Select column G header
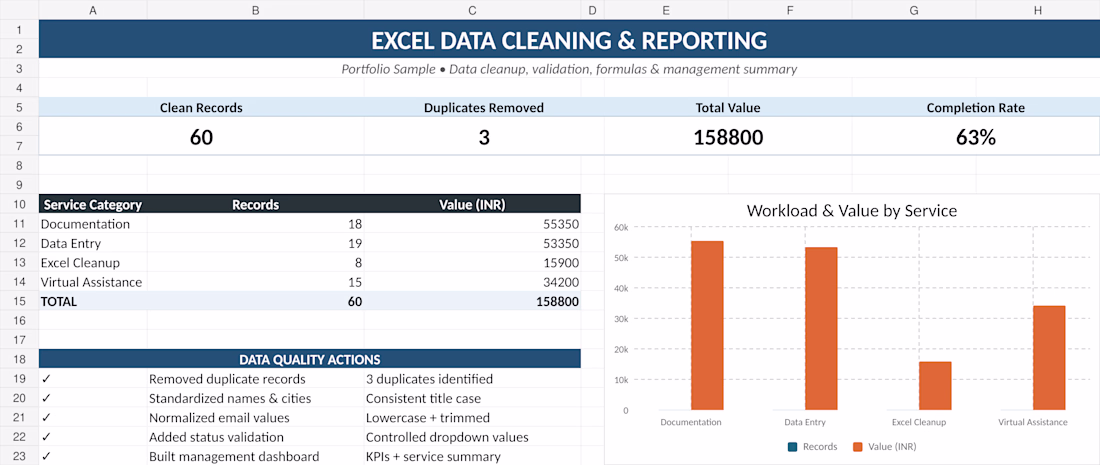 [913, 10]
